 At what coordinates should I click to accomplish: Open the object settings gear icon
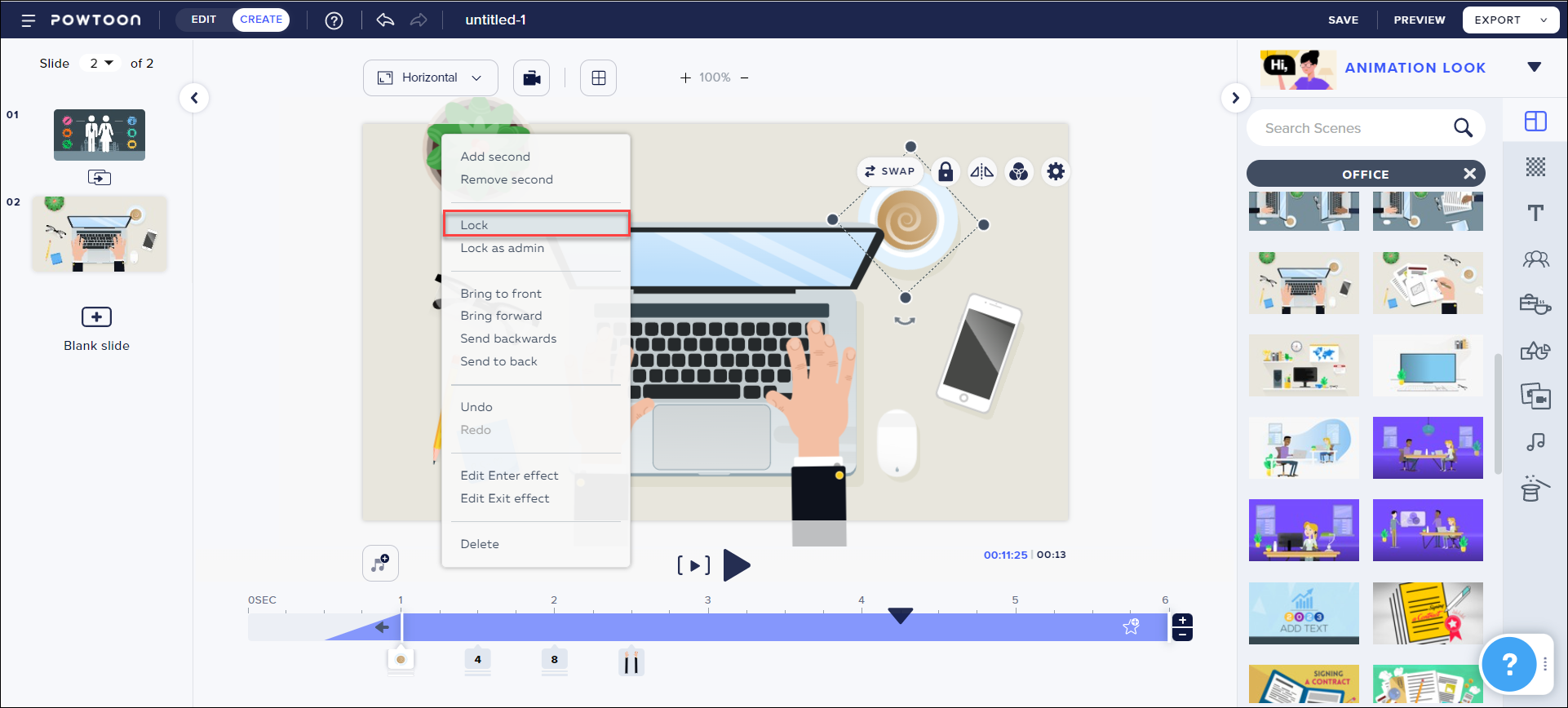point(1056,171)
